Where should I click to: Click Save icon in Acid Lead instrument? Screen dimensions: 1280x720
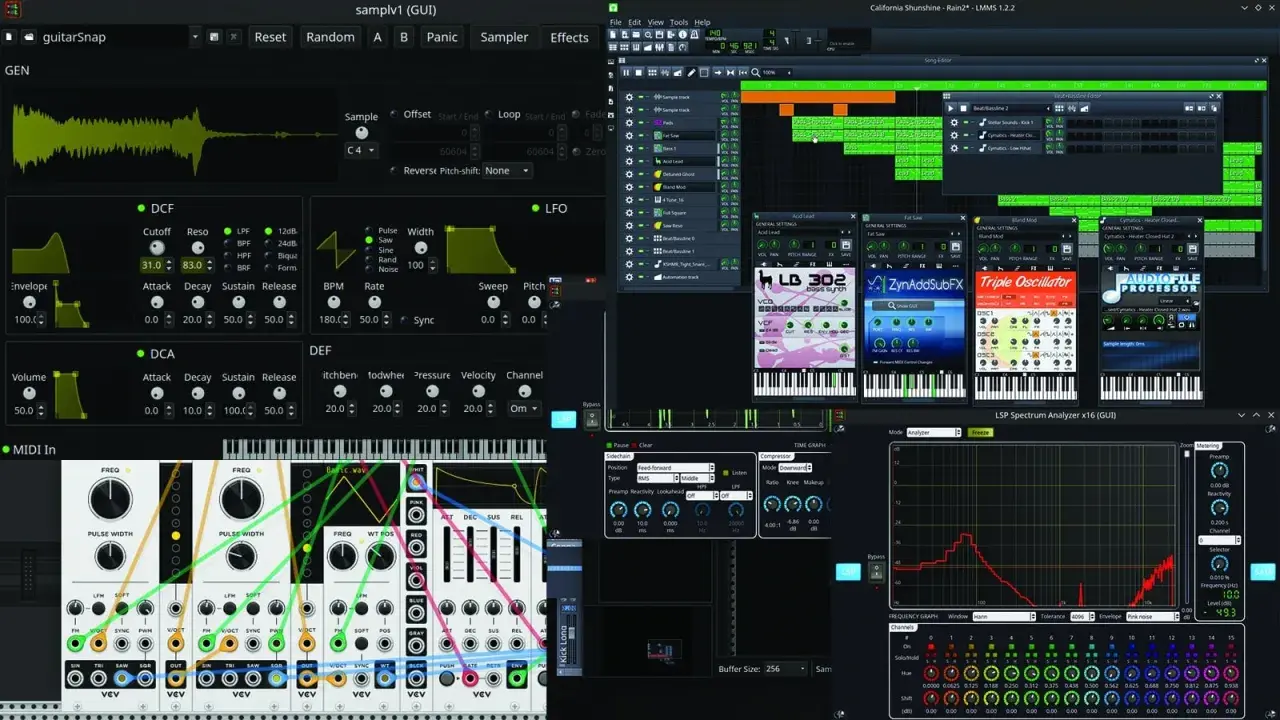click(x=846, y=245)
